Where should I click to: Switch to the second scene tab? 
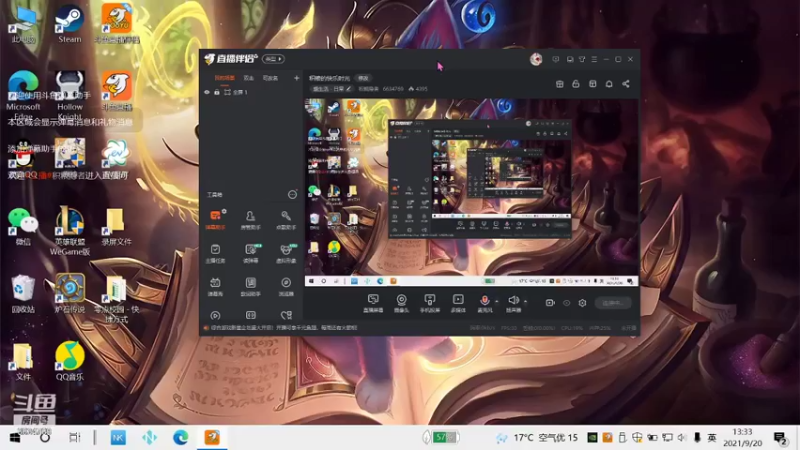pos(248,78)
